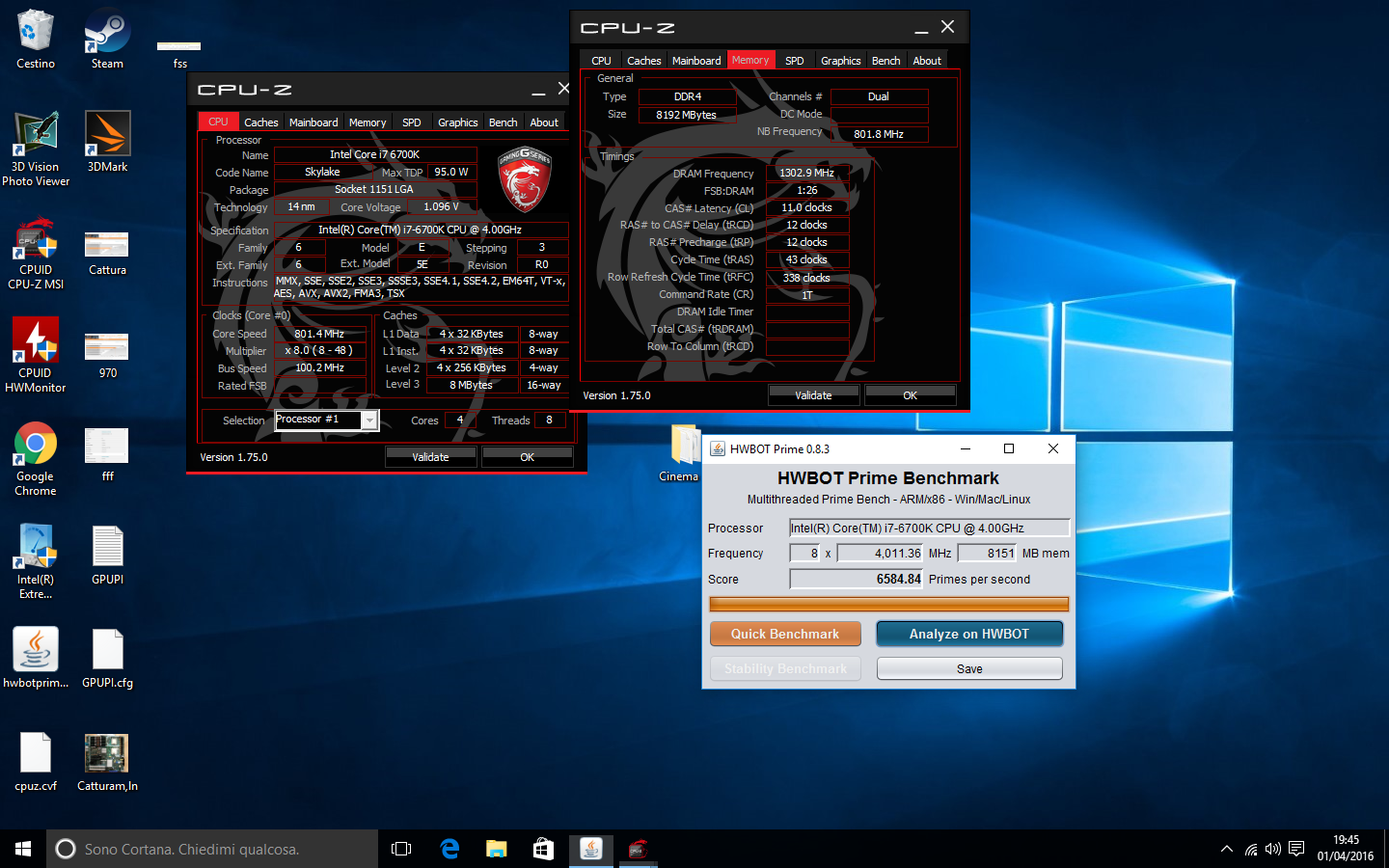Open Graphics tab in left CPU-Z window

[x=457, y=122]
